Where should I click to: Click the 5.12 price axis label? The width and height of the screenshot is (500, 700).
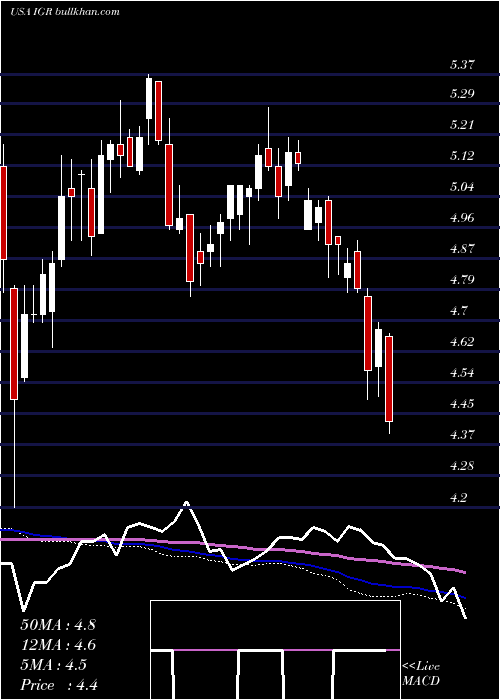pos(462,156)
